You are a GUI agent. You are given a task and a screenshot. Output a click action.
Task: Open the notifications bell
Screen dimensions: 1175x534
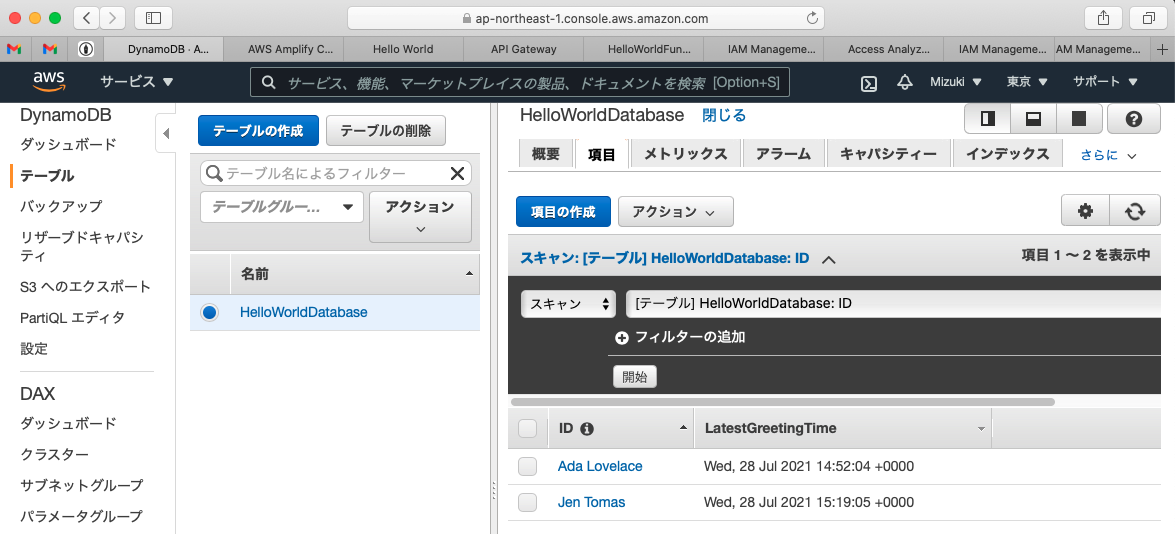point(905,82)
